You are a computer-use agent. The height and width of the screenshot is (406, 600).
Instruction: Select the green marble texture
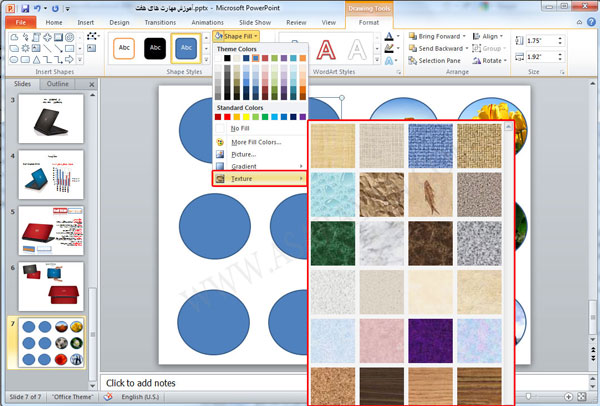333,243
